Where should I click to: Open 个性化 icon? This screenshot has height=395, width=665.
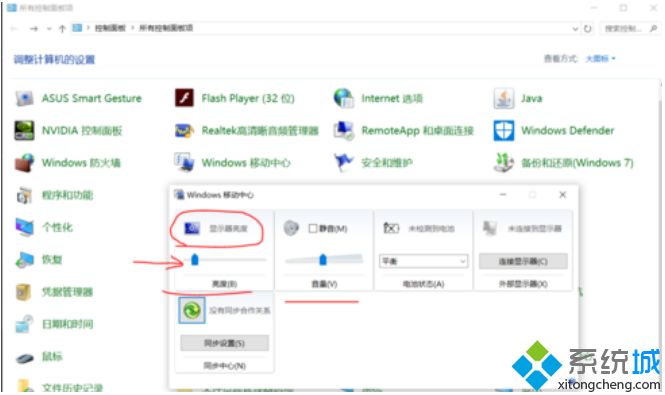tap(24, 227)
